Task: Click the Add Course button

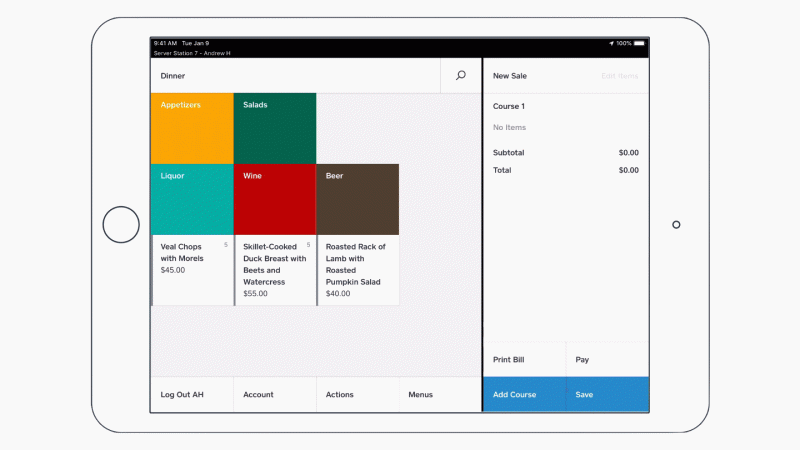Action: pos(524,395)
